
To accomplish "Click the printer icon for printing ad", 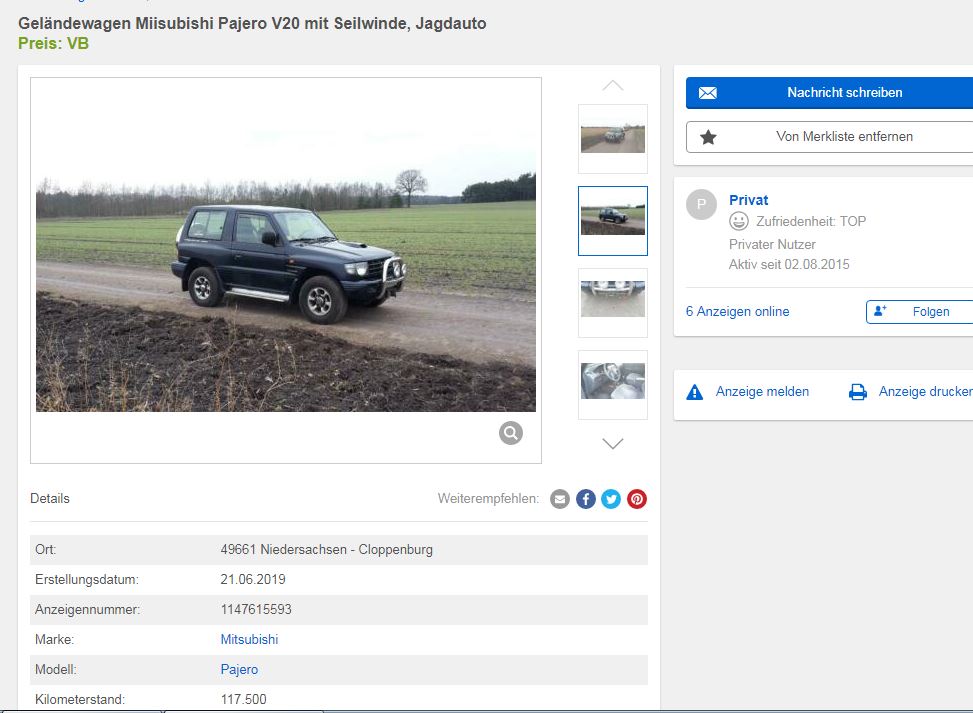I will 858,392.
